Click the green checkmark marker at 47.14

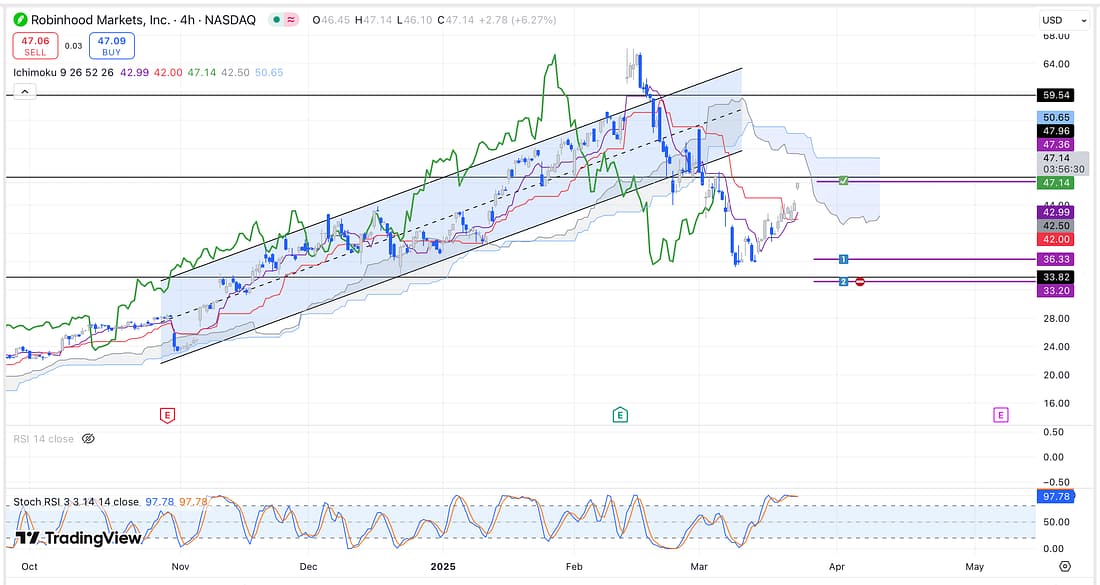844,180
